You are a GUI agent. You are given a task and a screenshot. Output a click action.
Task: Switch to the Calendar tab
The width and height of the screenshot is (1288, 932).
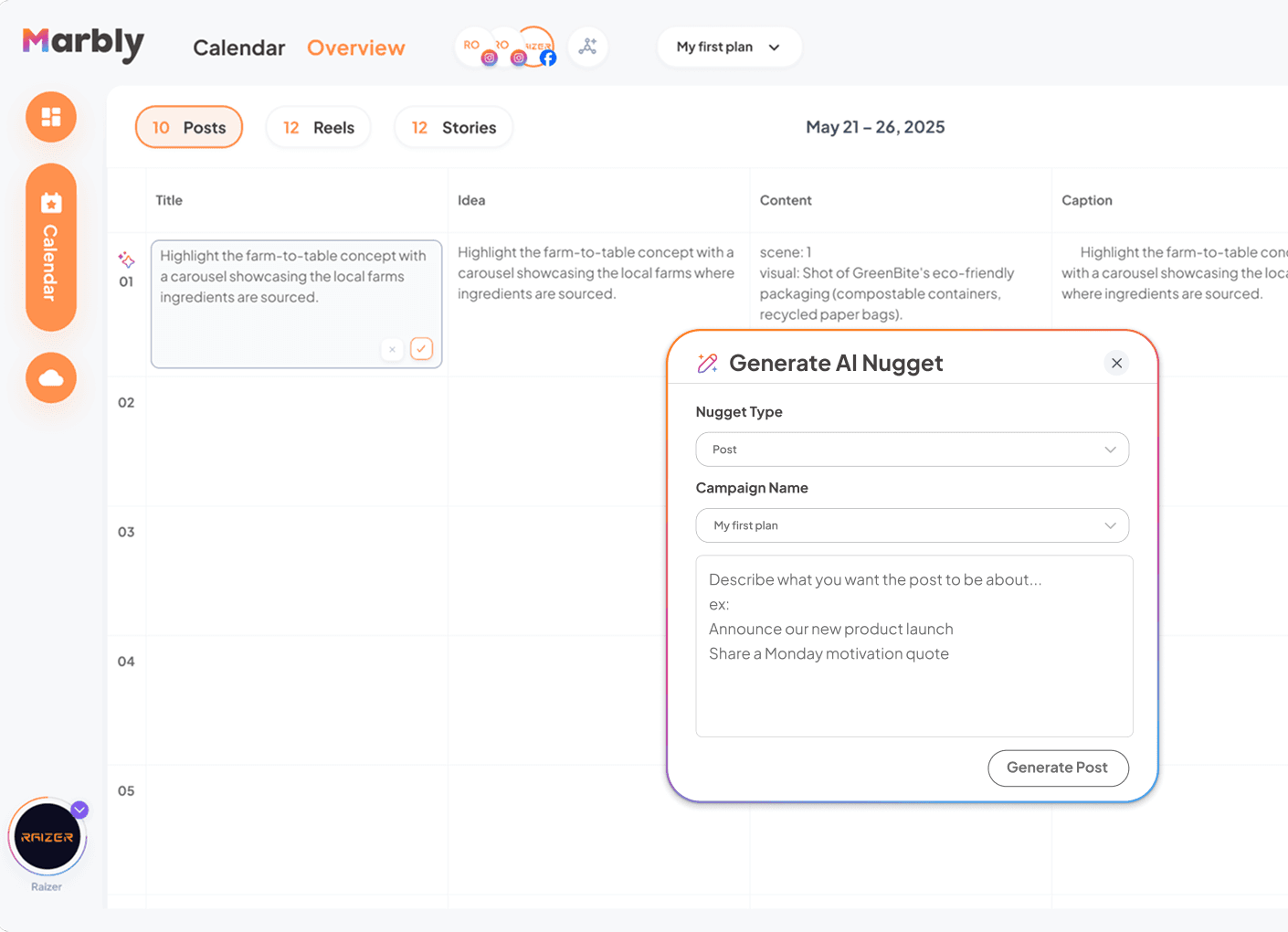238,48
